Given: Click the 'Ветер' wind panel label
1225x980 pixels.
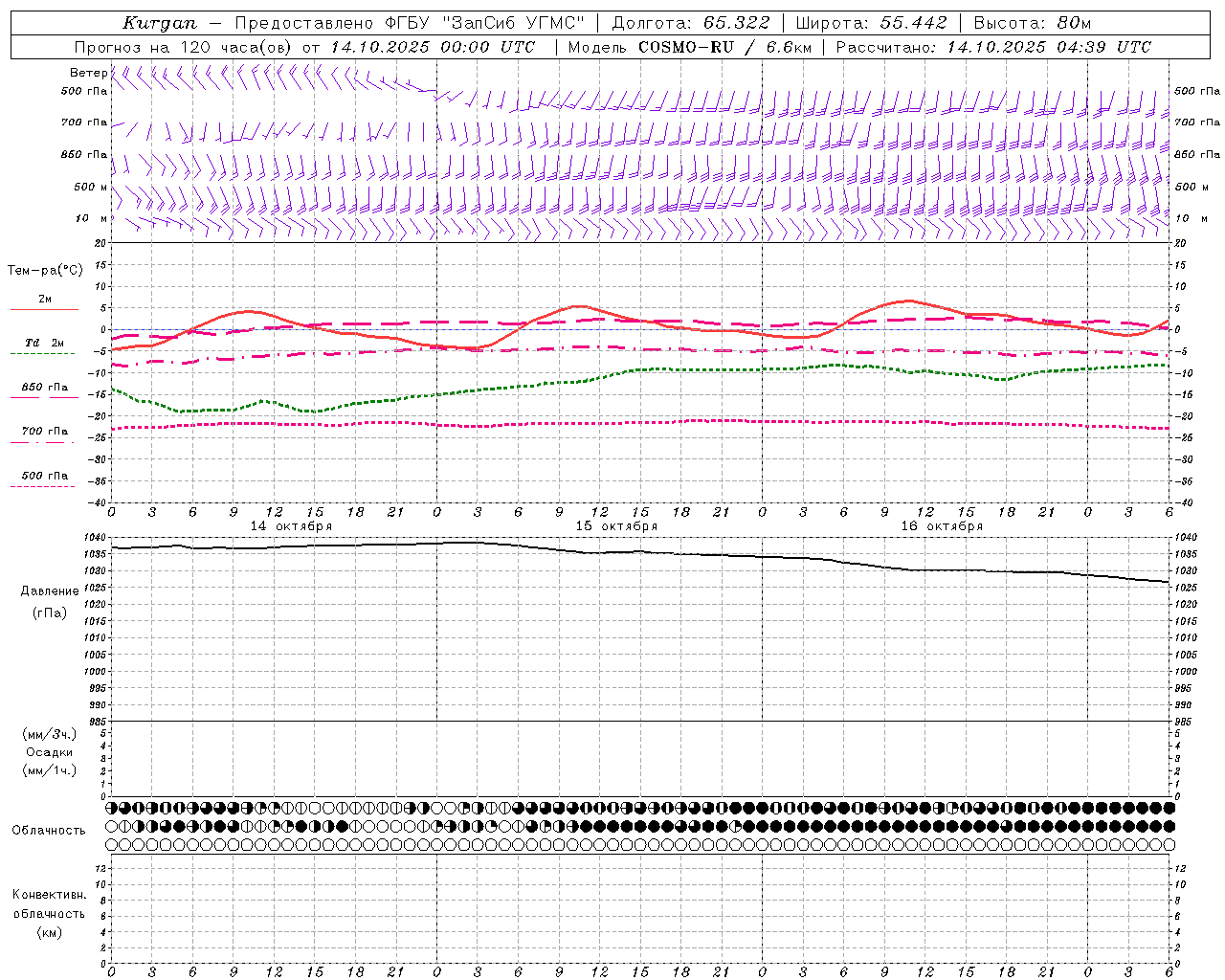Looking at the screenshot, I should click(x=88, y=73).
